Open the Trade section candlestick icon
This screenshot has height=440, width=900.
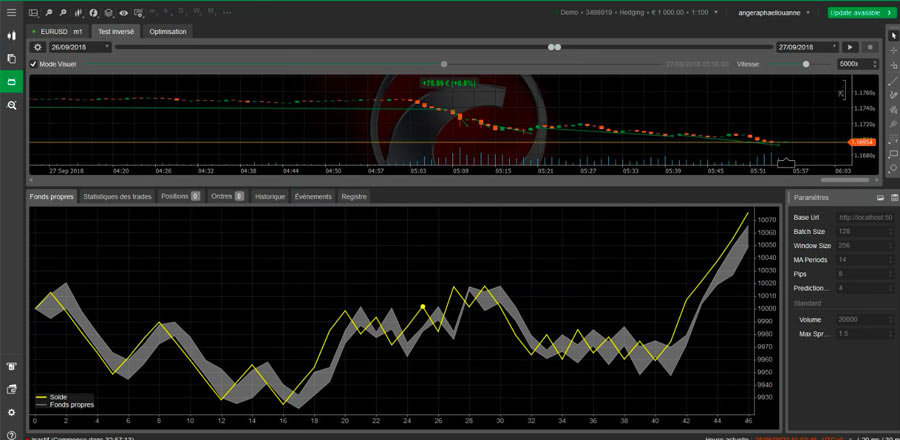coord(11,35)
